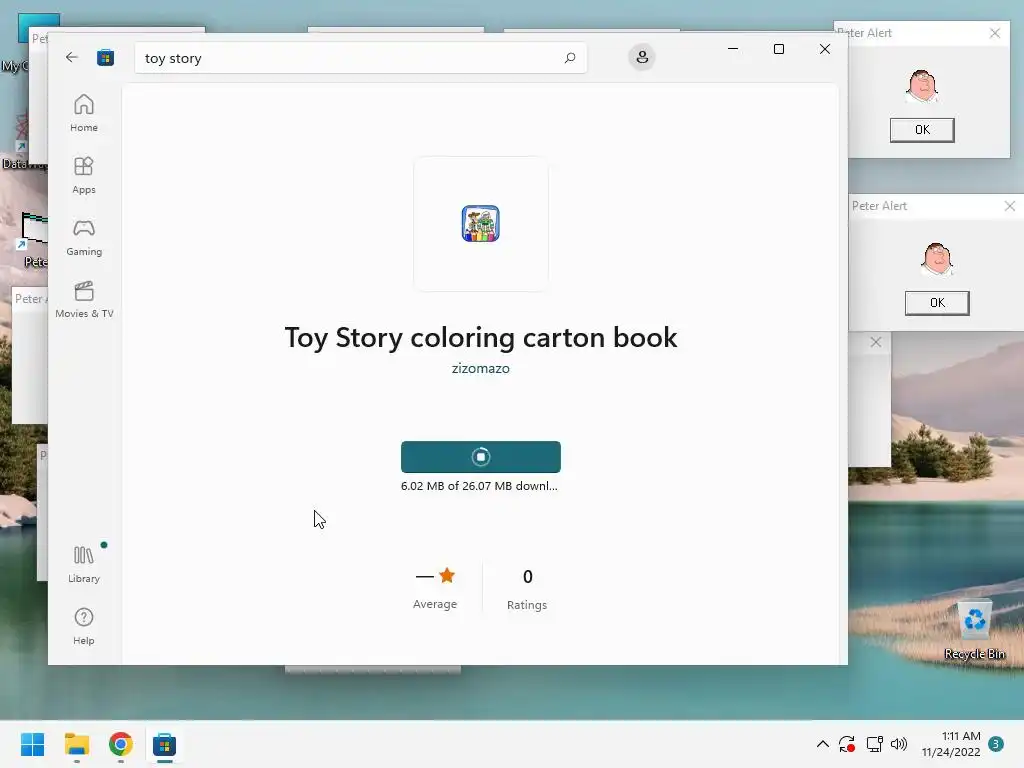Image resolution: width=1024 pixels, height=768 pixels.
Task: Click the Toy Story app icon thumbnail
Action: (481, 223)
